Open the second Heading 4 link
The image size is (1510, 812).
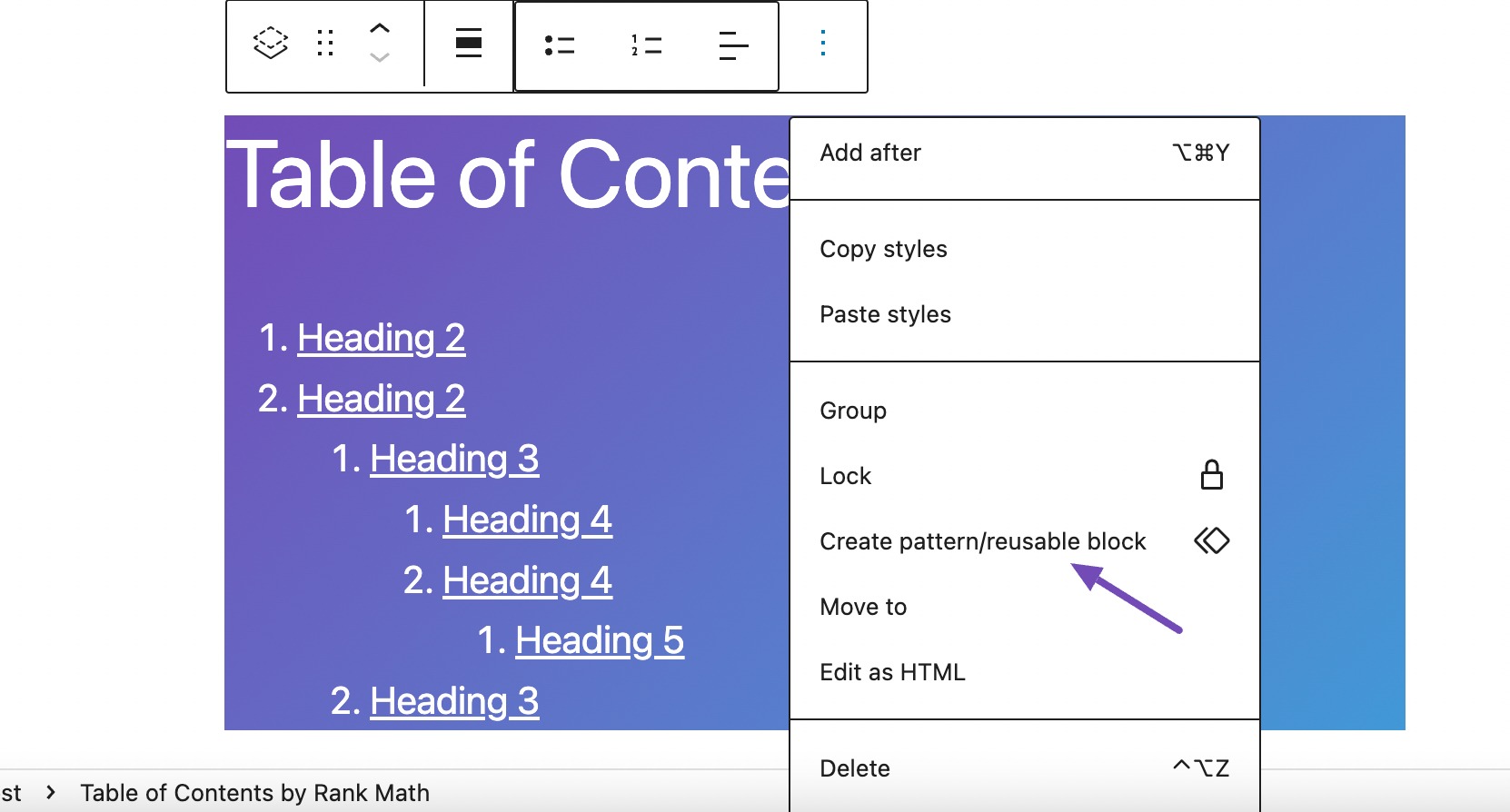coord(527,580)
